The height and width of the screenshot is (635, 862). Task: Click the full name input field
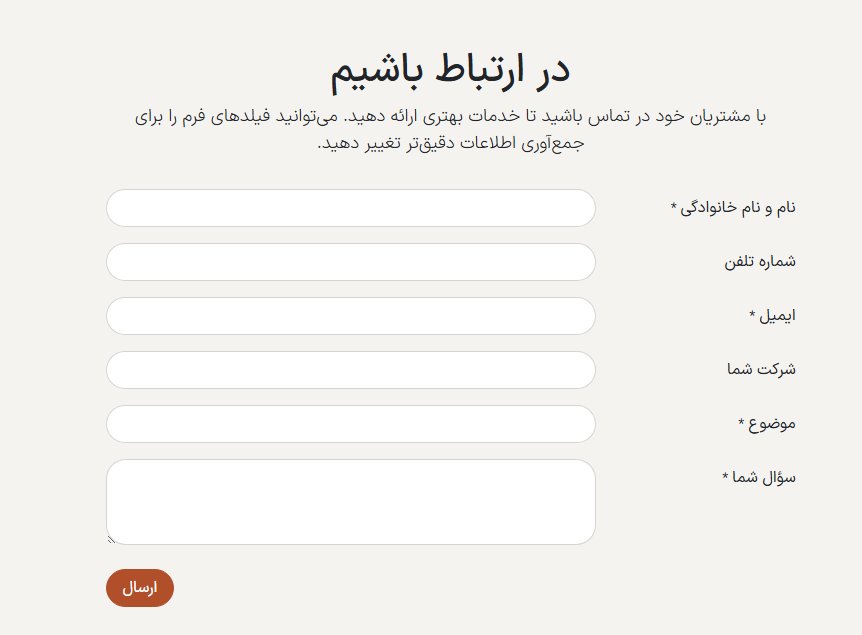350,208
